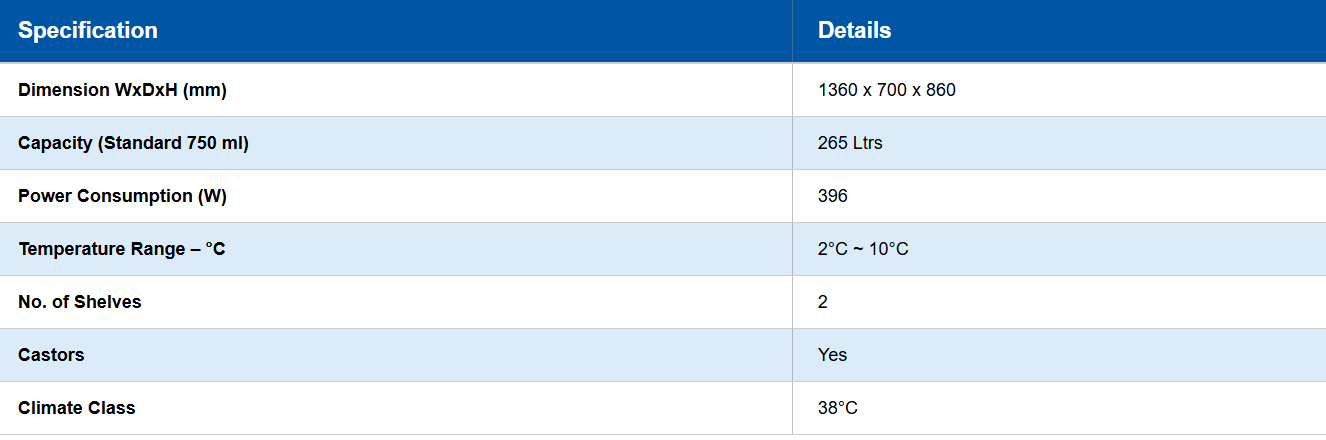Click the 1360 x 700 x 860 value
Screen dimensions: 1326x440
click(886, 90)
